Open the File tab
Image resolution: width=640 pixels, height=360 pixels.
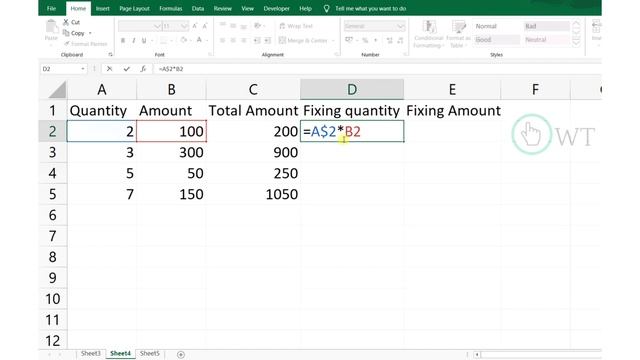coord(51,8)
